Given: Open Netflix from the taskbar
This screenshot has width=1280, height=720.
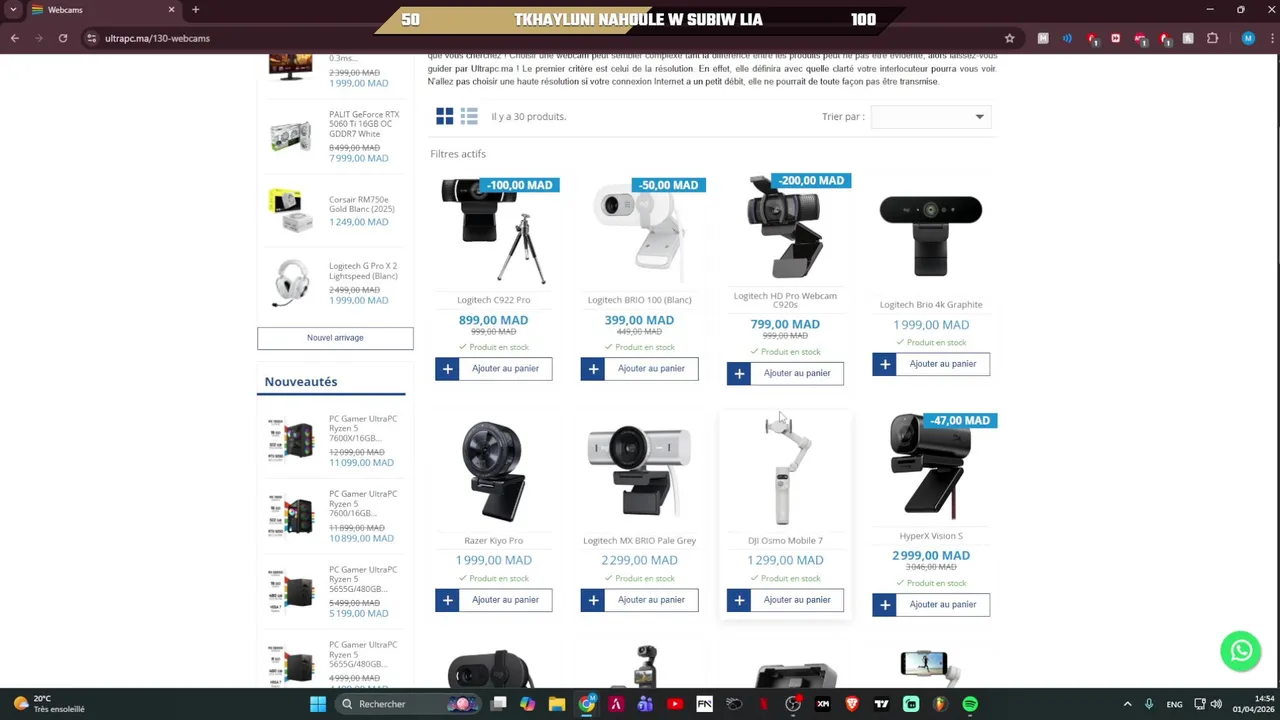Looking at the screenshot, I should coord(764,704).
